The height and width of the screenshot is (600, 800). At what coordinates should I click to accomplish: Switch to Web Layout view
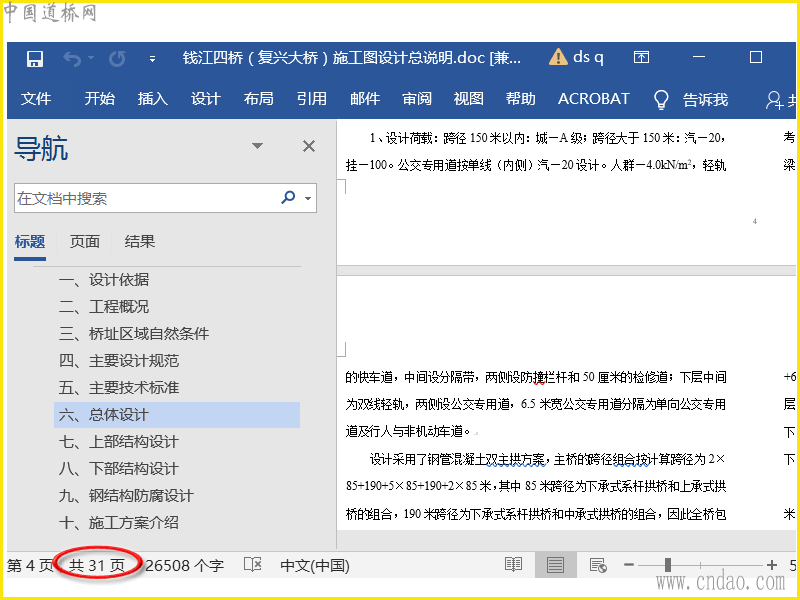point(597,565)
